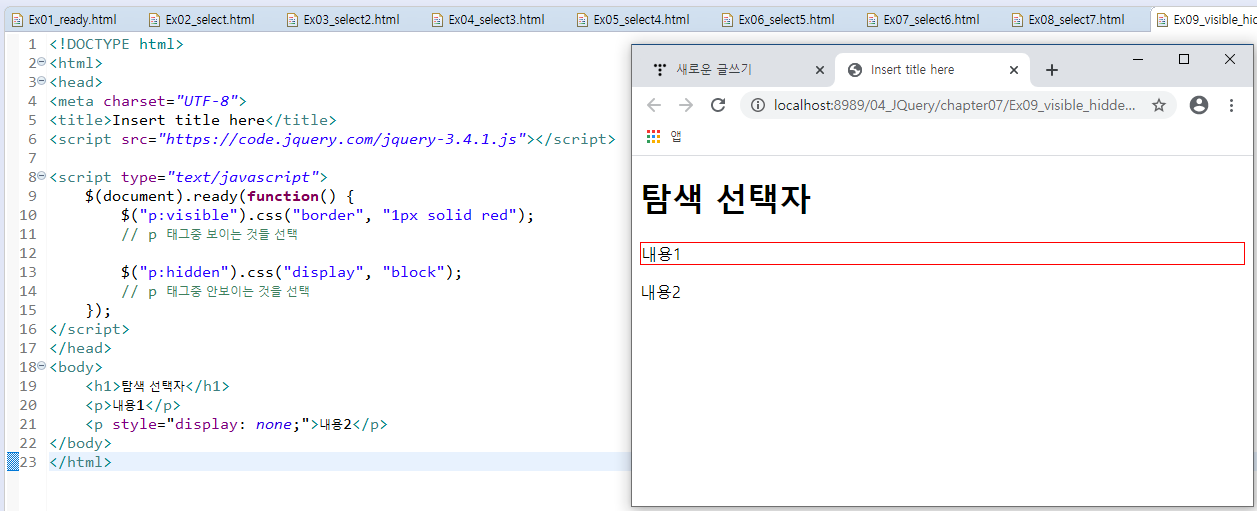Image resolution: width=1257 pixels, height=511 pixels.
Task: Click the closing </html> tag on line 23
Action: click(81, 462)
